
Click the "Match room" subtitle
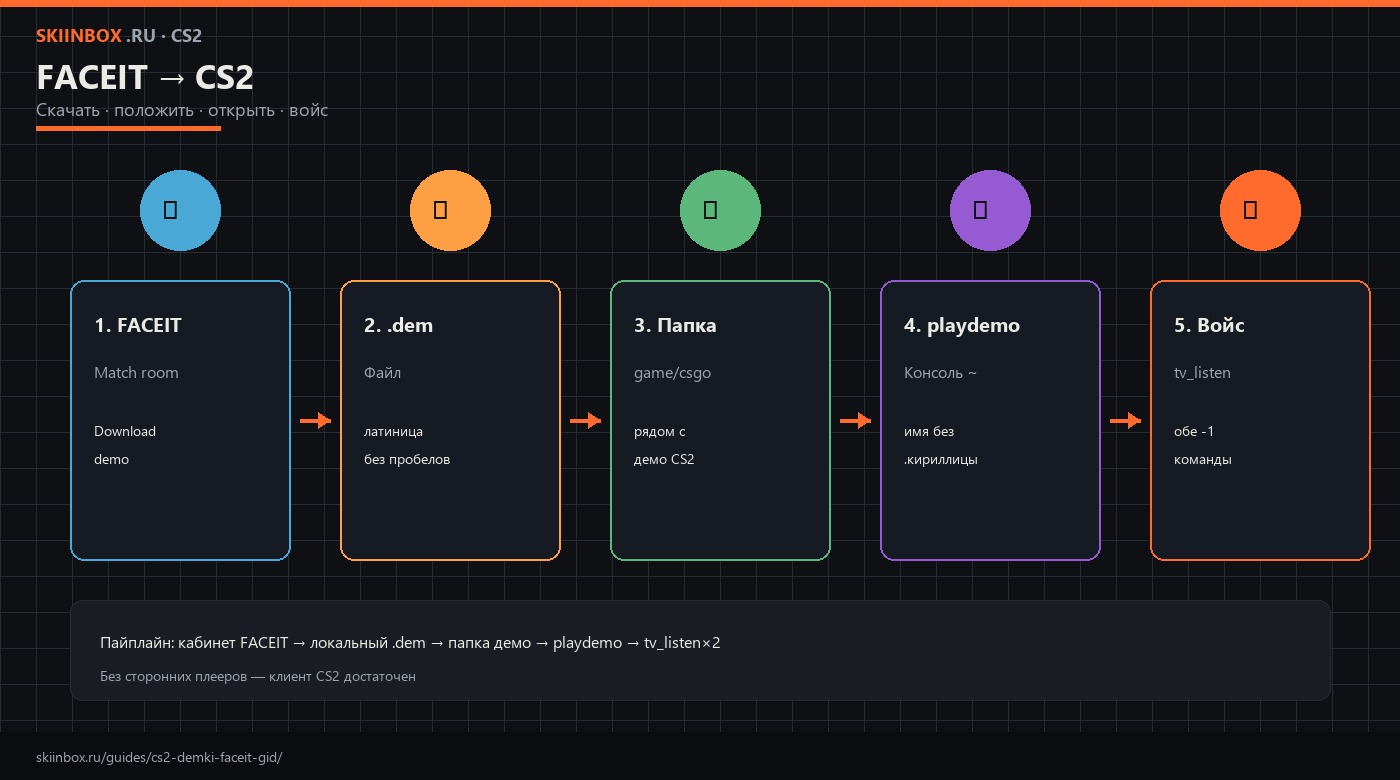point(136,372)
